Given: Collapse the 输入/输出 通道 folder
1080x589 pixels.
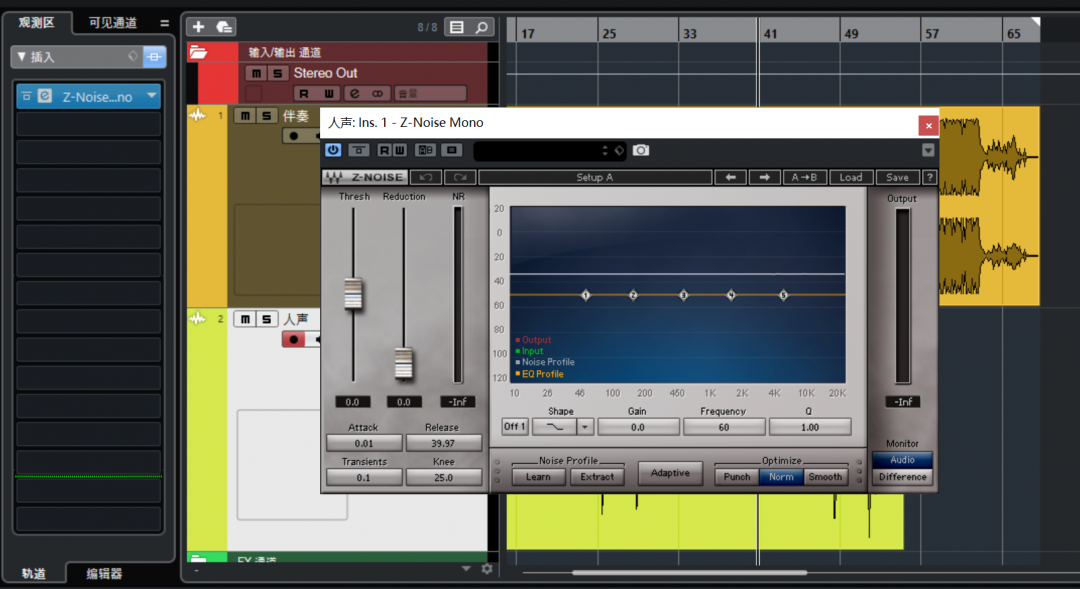Looking at the screenshot, I should click(x=198, y=52).
